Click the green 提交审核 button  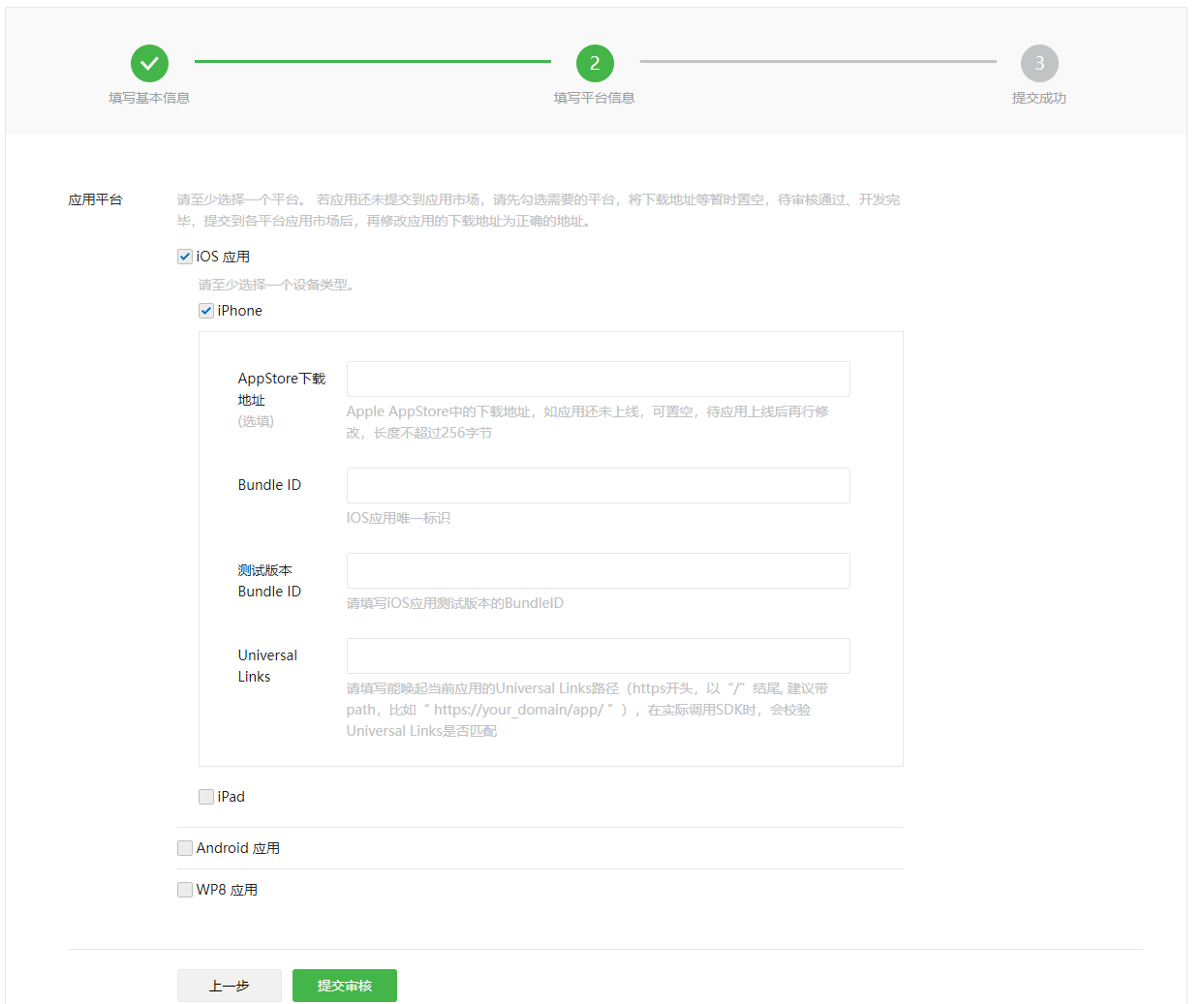[x=345, y=986]
